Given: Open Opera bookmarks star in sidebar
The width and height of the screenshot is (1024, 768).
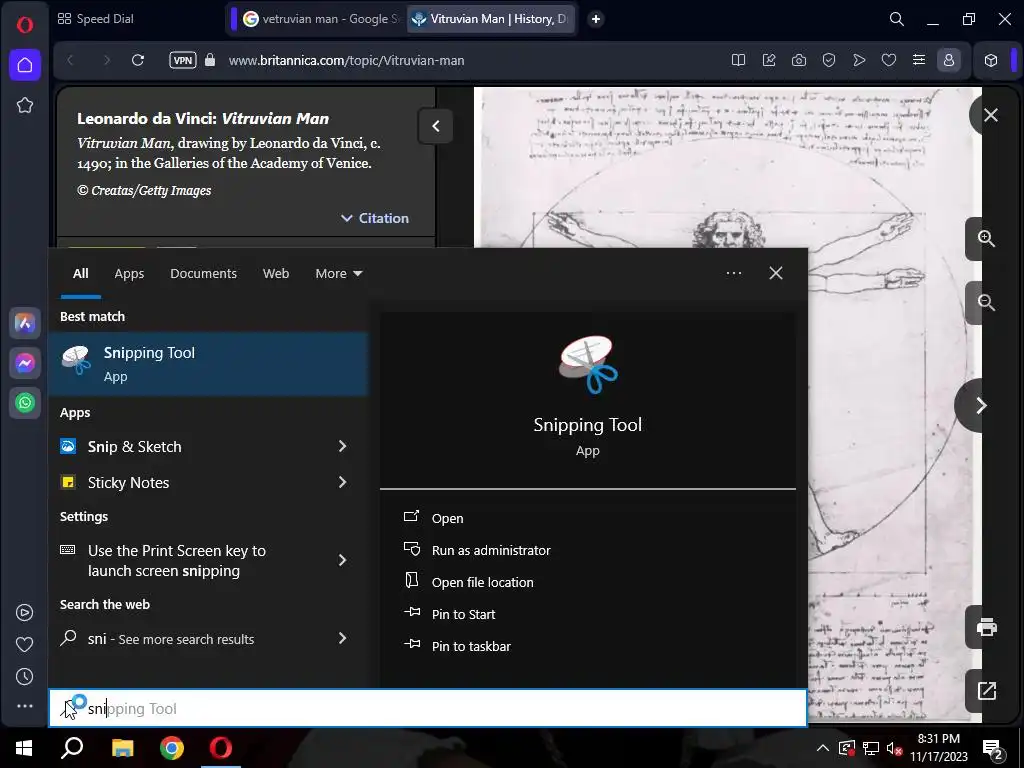Looking at the screenshot, I should coord(25,105).
